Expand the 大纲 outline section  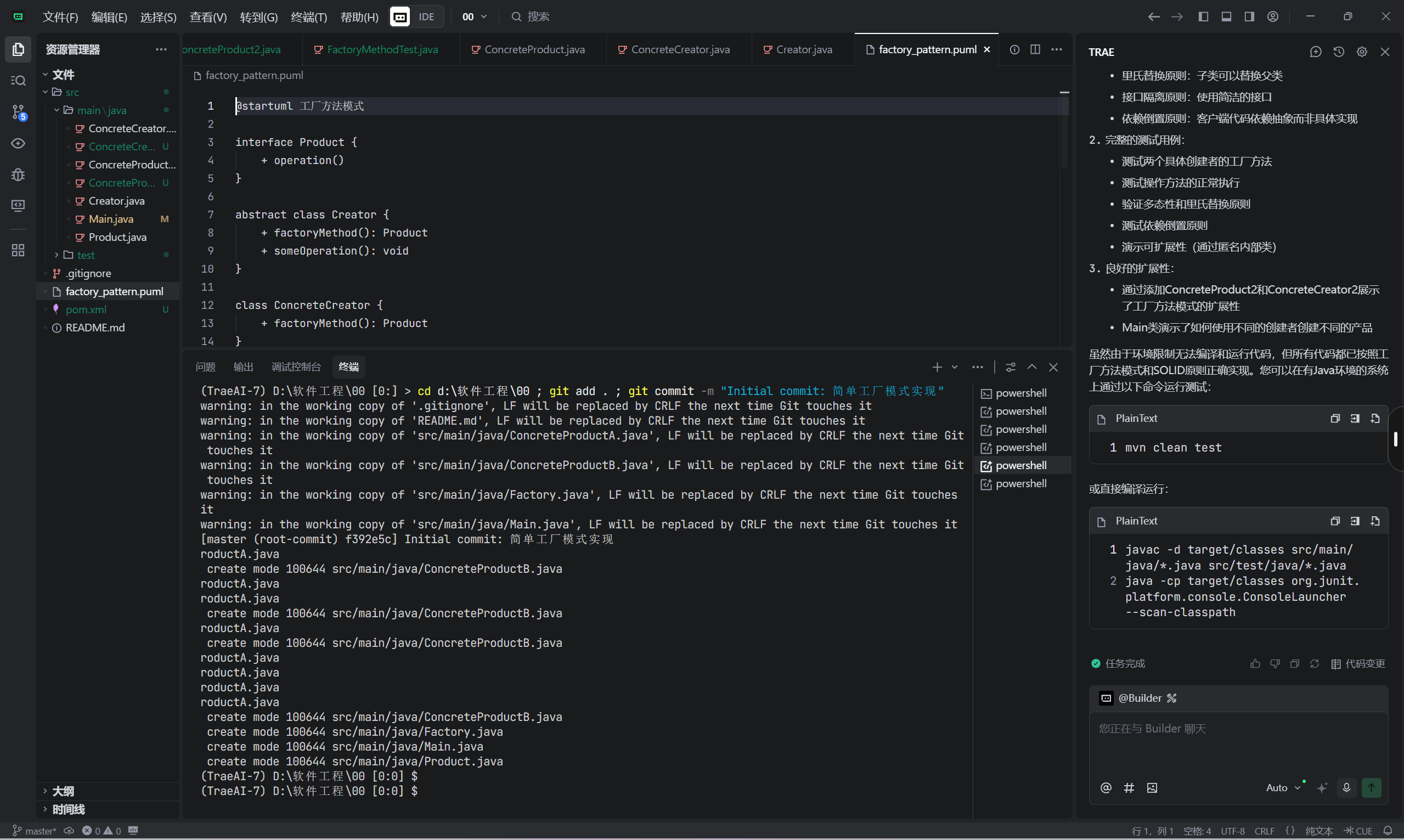pyautogui.click(x=63, y=791)
